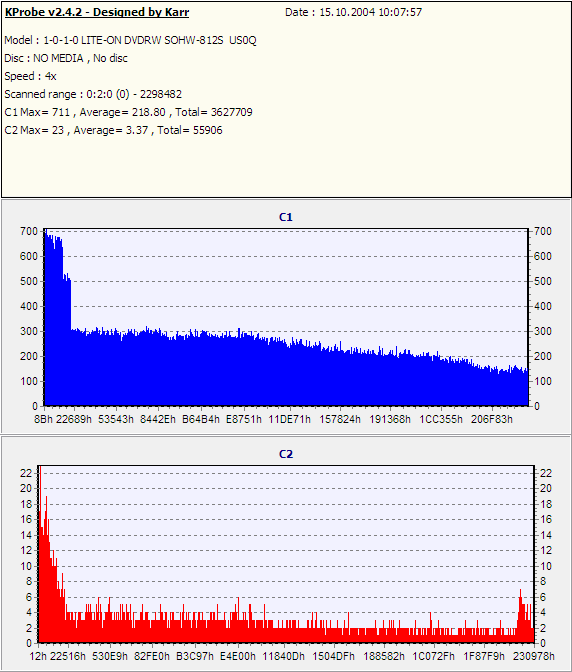572x672 pixels.
Task: Click the red C2 bump near chart end
Action: pos(525,617)
